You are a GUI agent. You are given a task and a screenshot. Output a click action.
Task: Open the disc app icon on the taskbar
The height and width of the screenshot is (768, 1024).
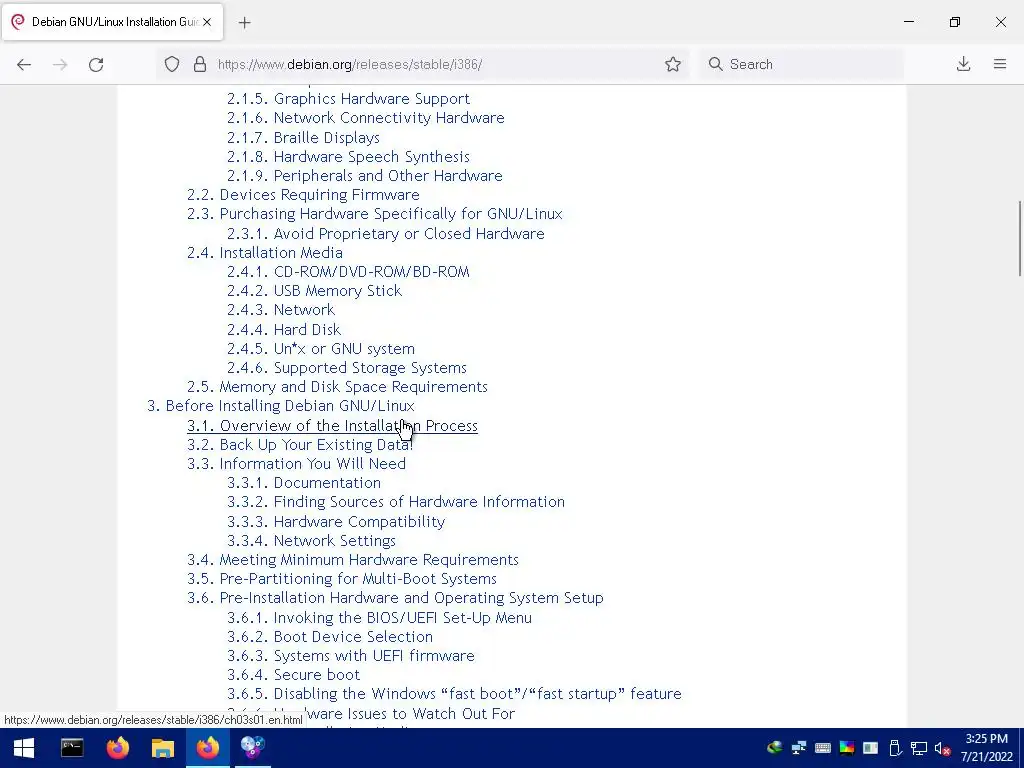click(253, 748)
